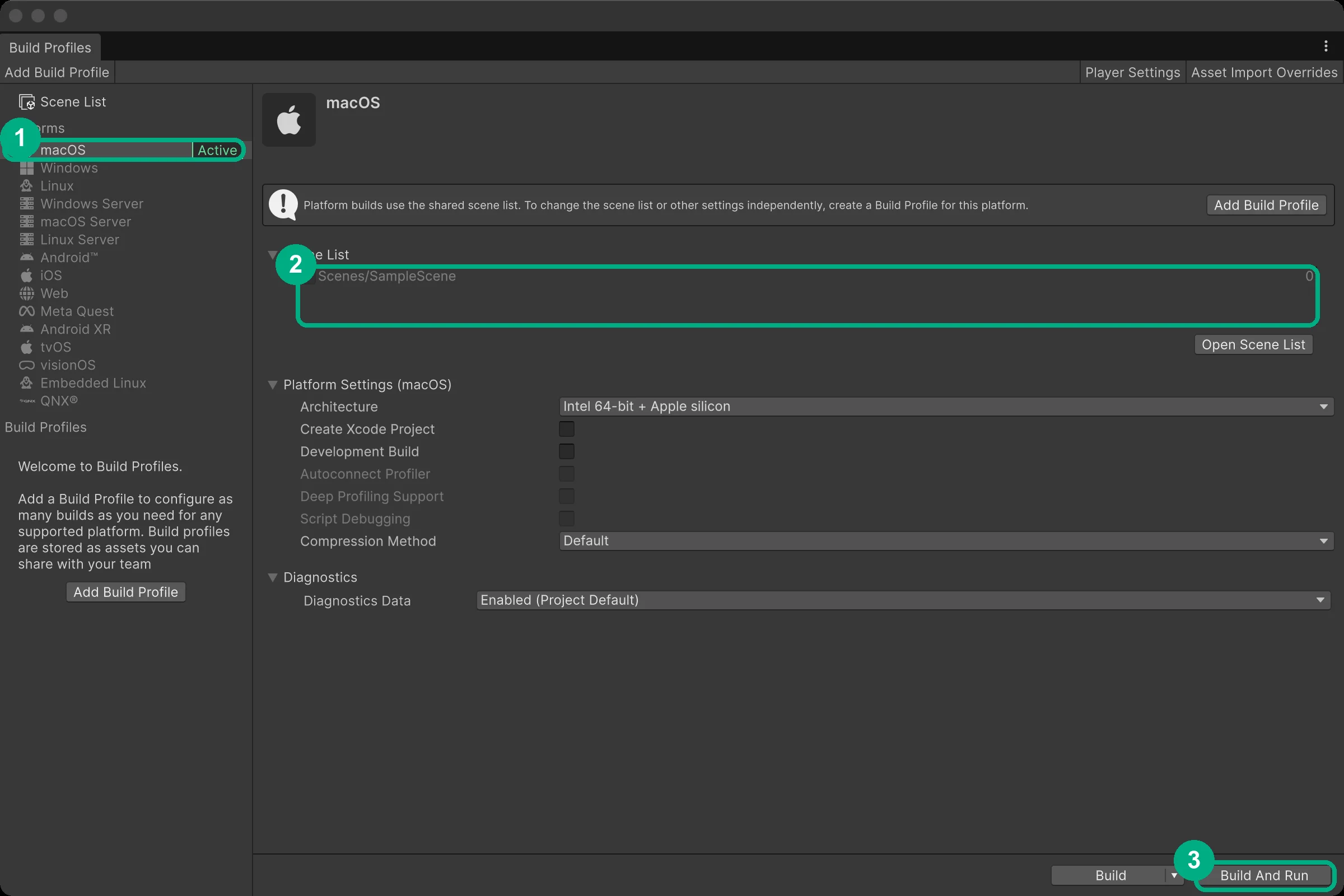Open the Compression Method dropdown
The image size is (1344, 896).
click(x=946, y=540)
